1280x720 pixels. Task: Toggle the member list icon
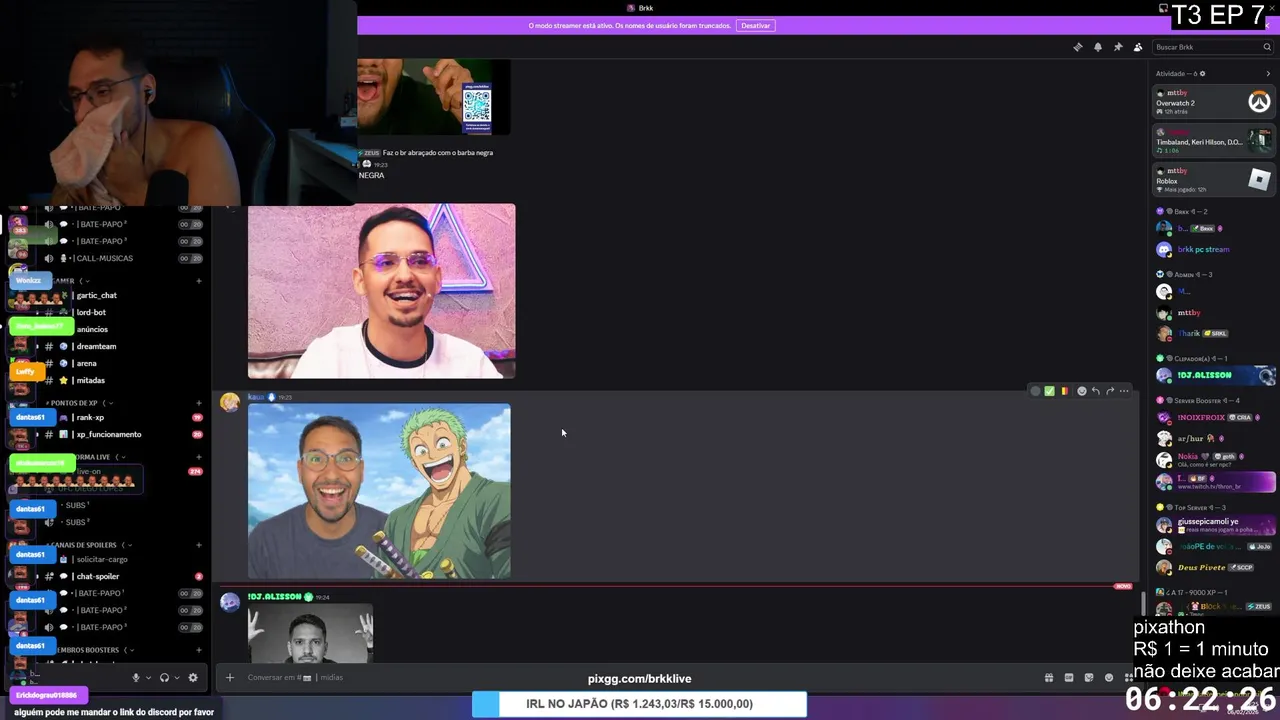point(1138,47)
